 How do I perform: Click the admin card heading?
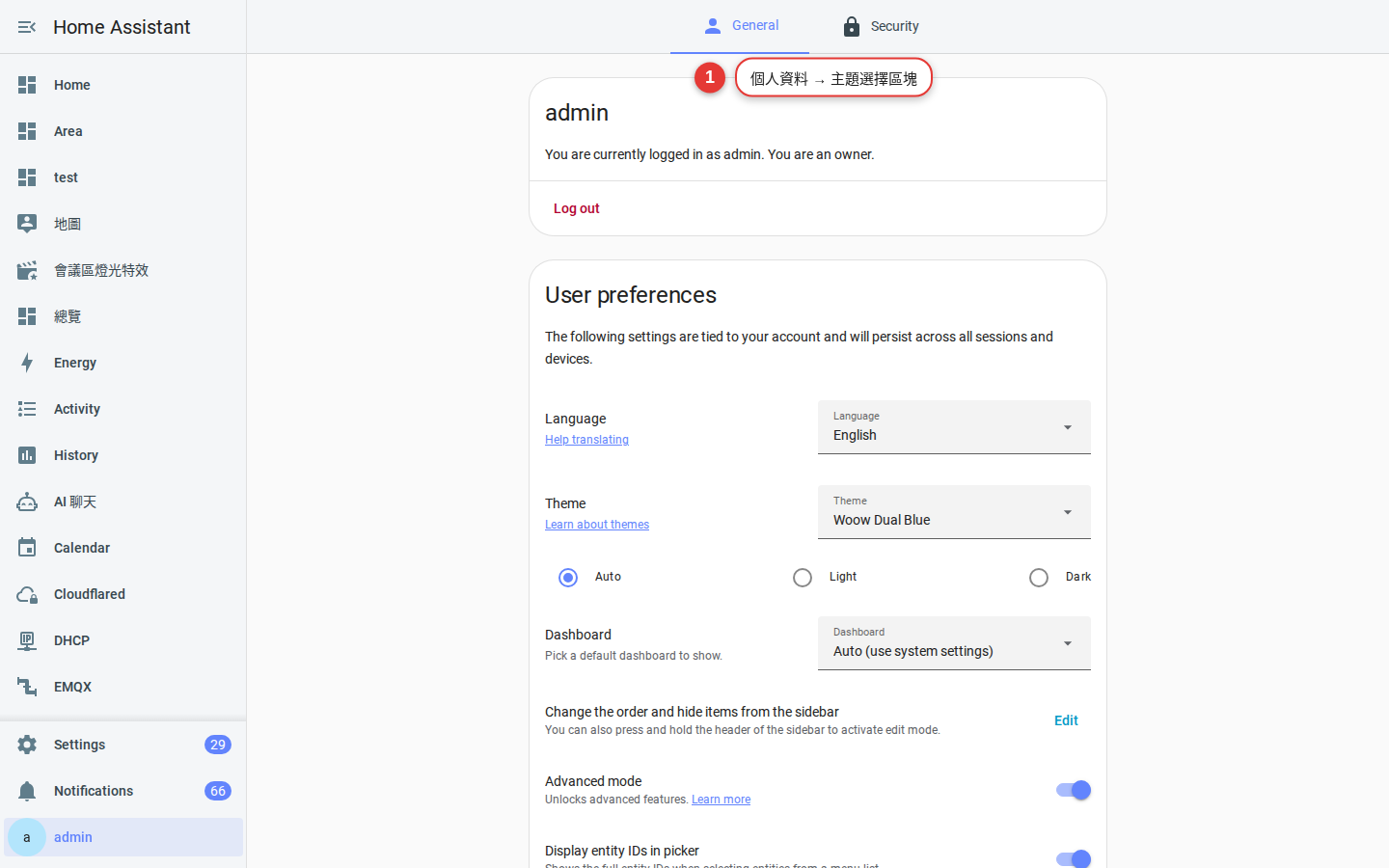pyautogui.click(x=577, y=113)
